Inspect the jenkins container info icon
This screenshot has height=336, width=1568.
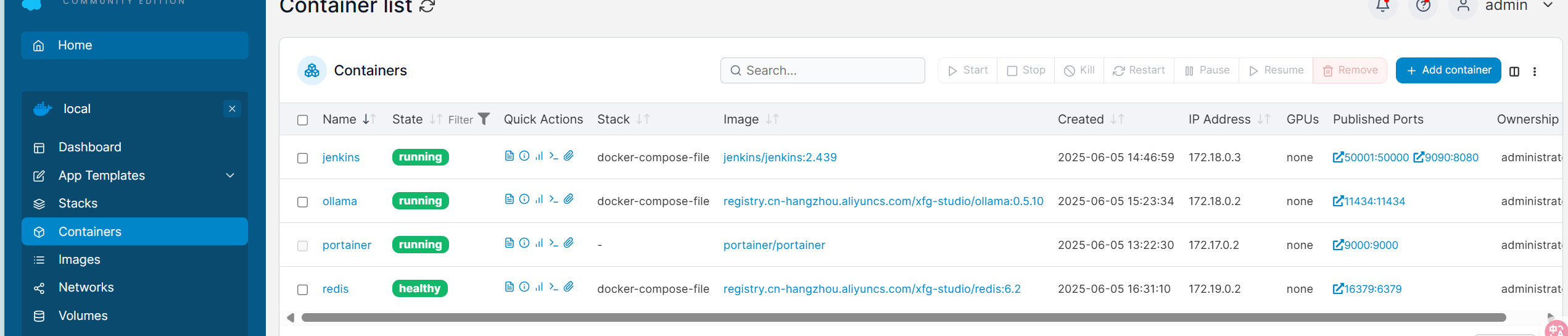pyautogui.click(x=524, y=156)
